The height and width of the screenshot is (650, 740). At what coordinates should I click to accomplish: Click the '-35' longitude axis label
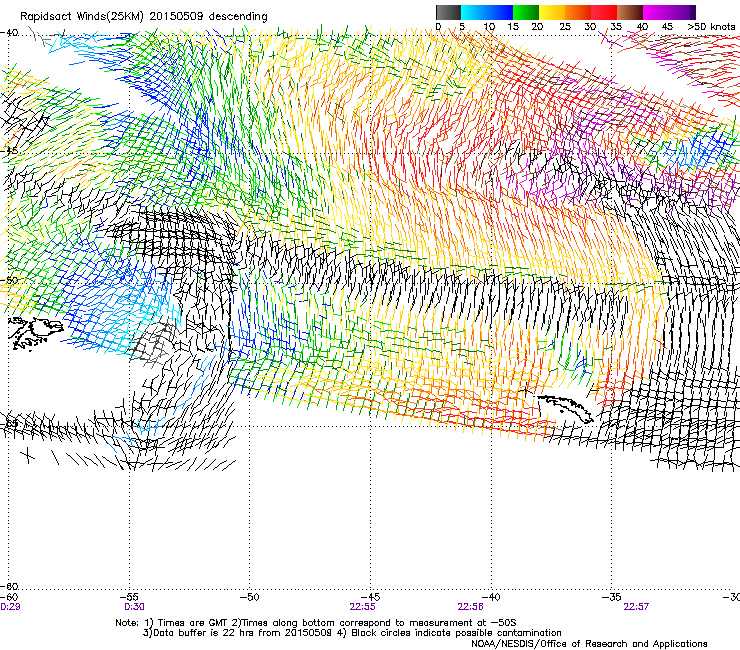click(612, 597)
